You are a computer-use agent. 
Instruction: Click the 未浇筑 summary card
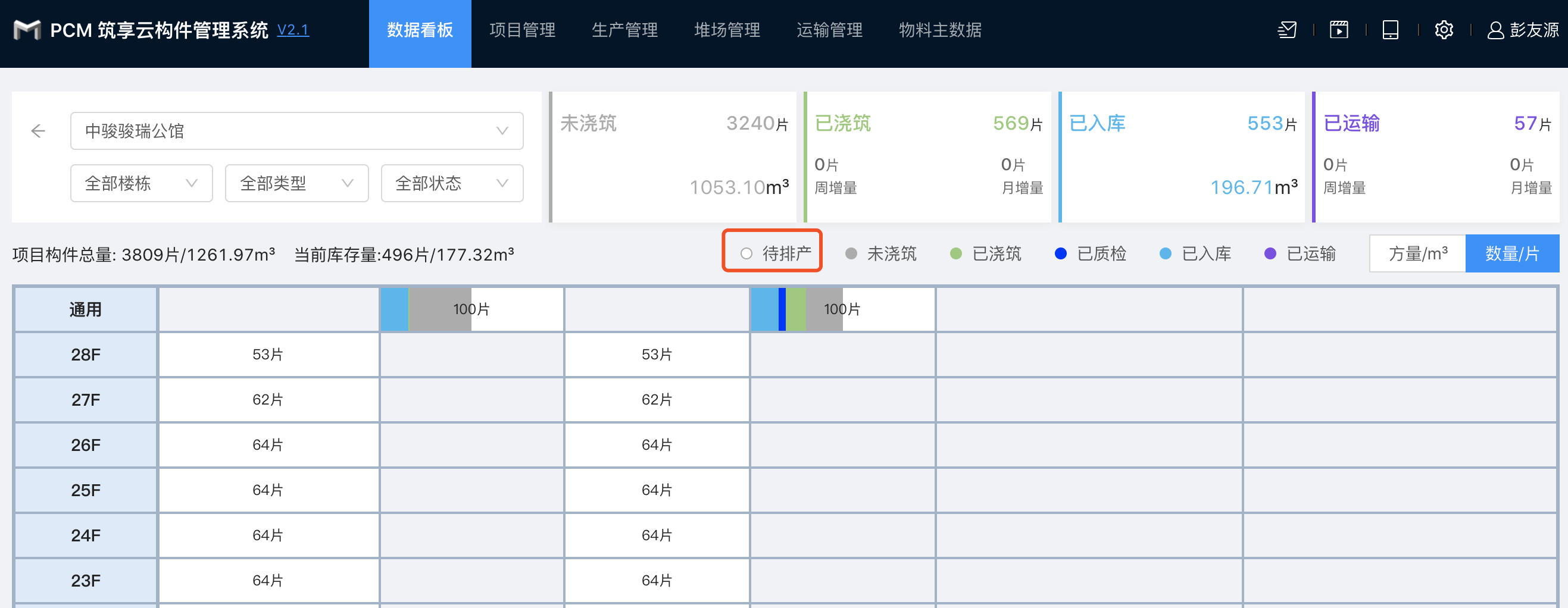pos(673,157)
